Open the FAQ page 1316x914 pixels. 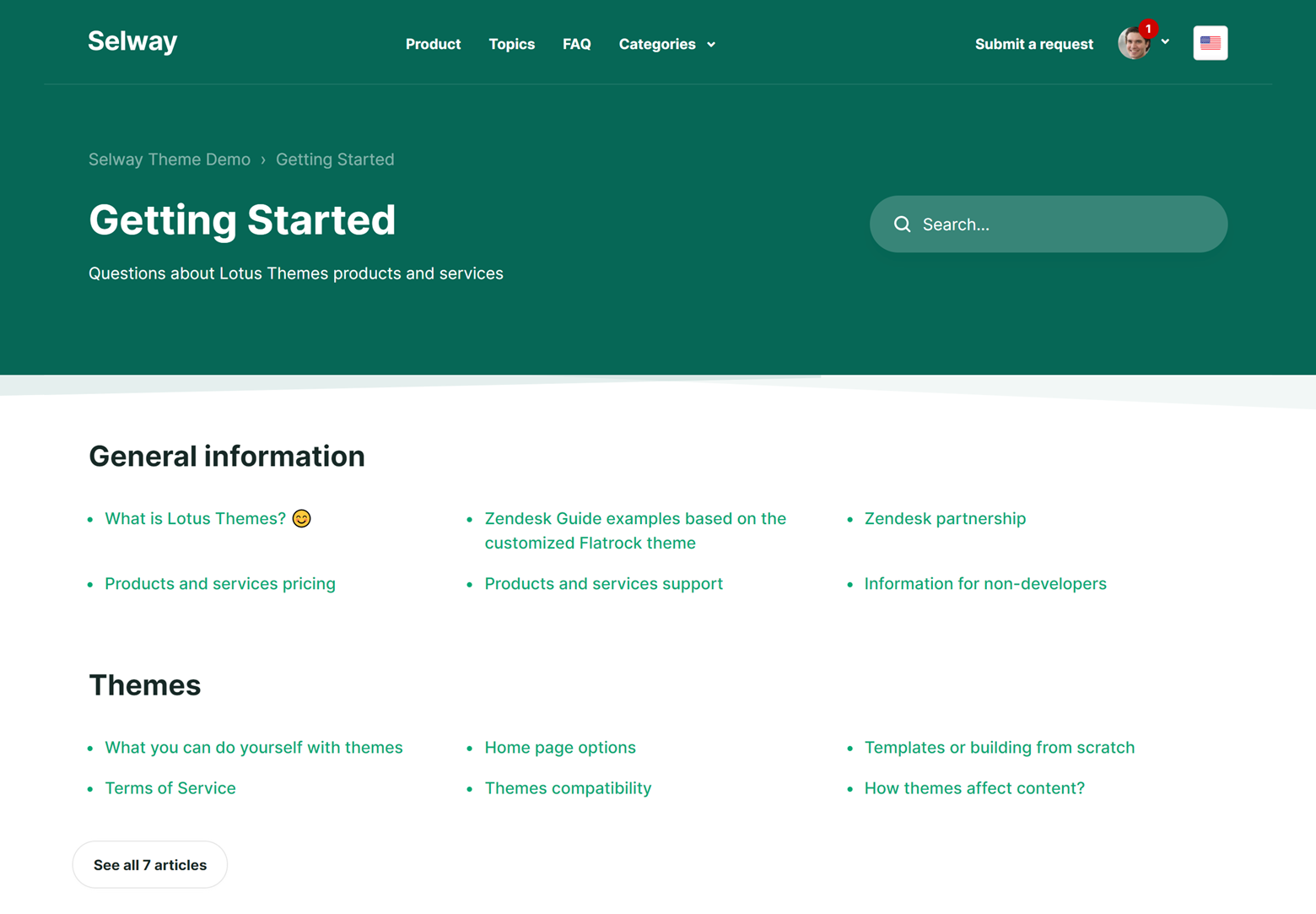pyautogui.click(x=576, y=44)
